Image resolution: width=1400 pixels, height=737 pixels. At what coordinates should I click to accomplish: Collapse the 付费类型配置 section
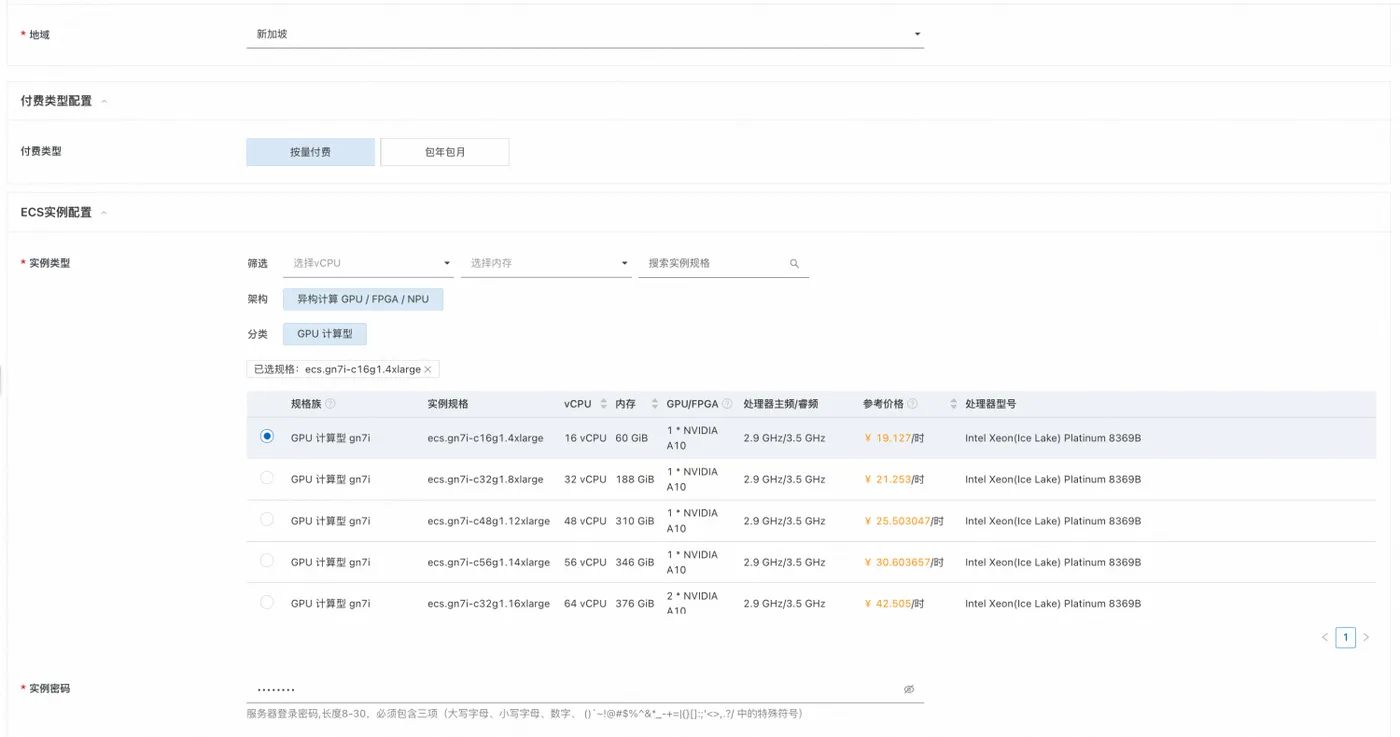pyautogui.click(x=104, y=101)
